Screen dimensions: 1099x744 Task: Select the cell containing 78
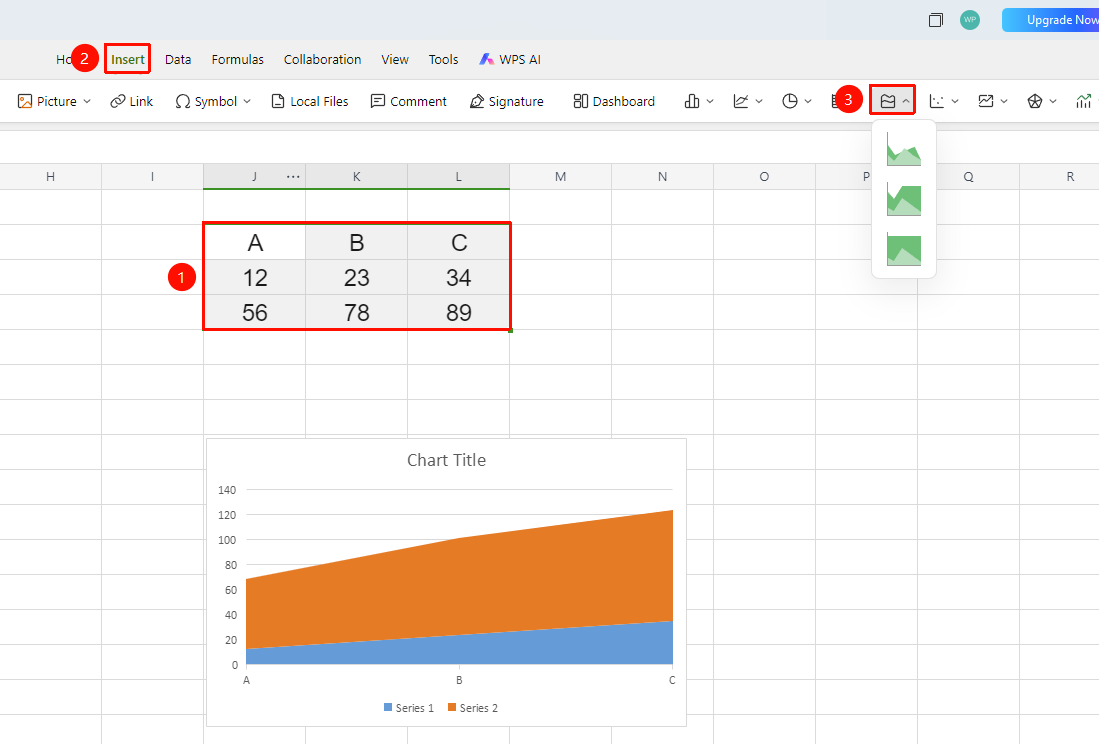click(x=357, y=312)
